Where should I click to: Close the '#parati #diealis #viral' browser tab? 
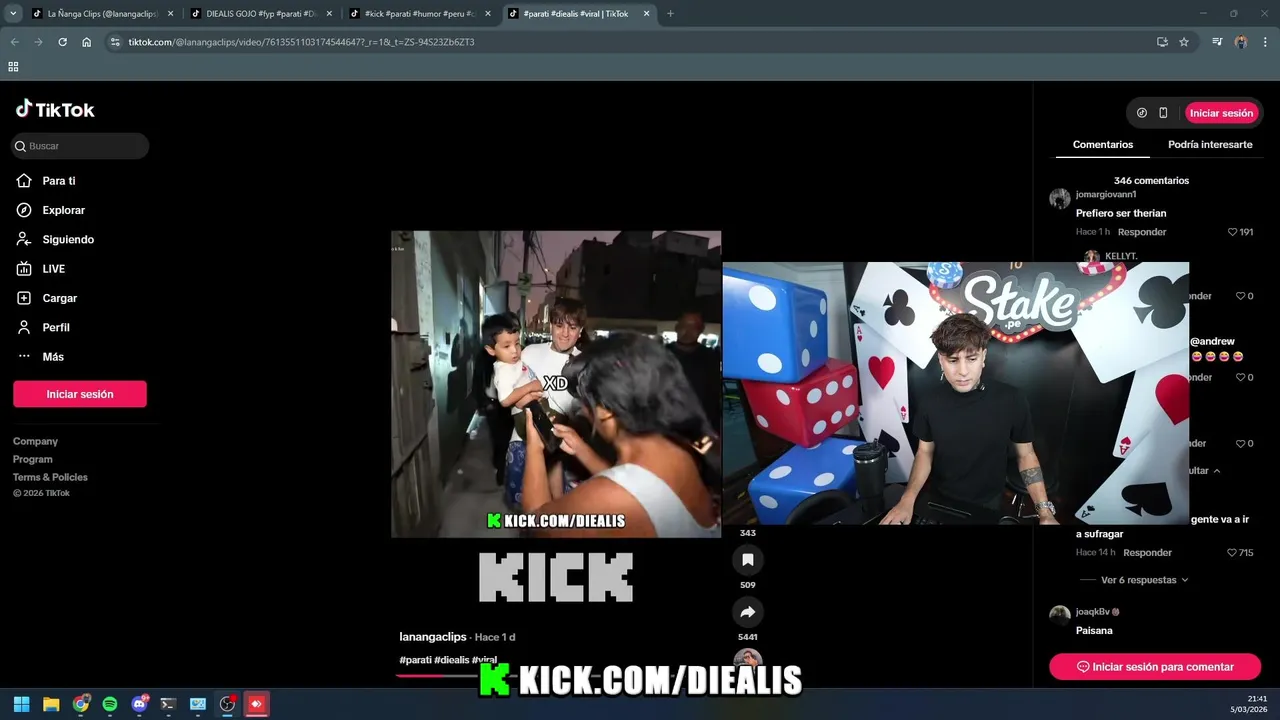646,14
